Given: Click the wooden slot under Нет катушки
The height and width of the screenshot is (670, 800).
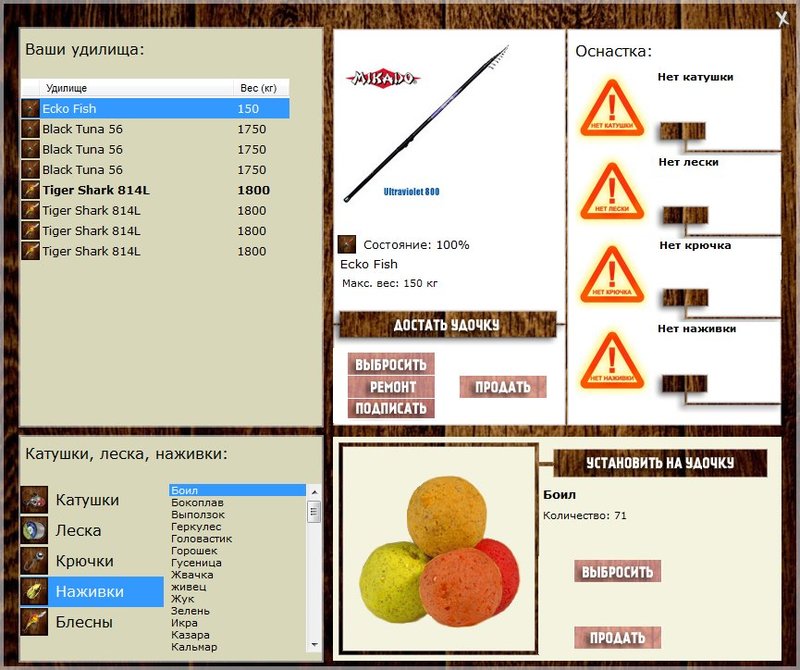Looking at the screenshot, I should pyautogui.click(x=683, y=131).
